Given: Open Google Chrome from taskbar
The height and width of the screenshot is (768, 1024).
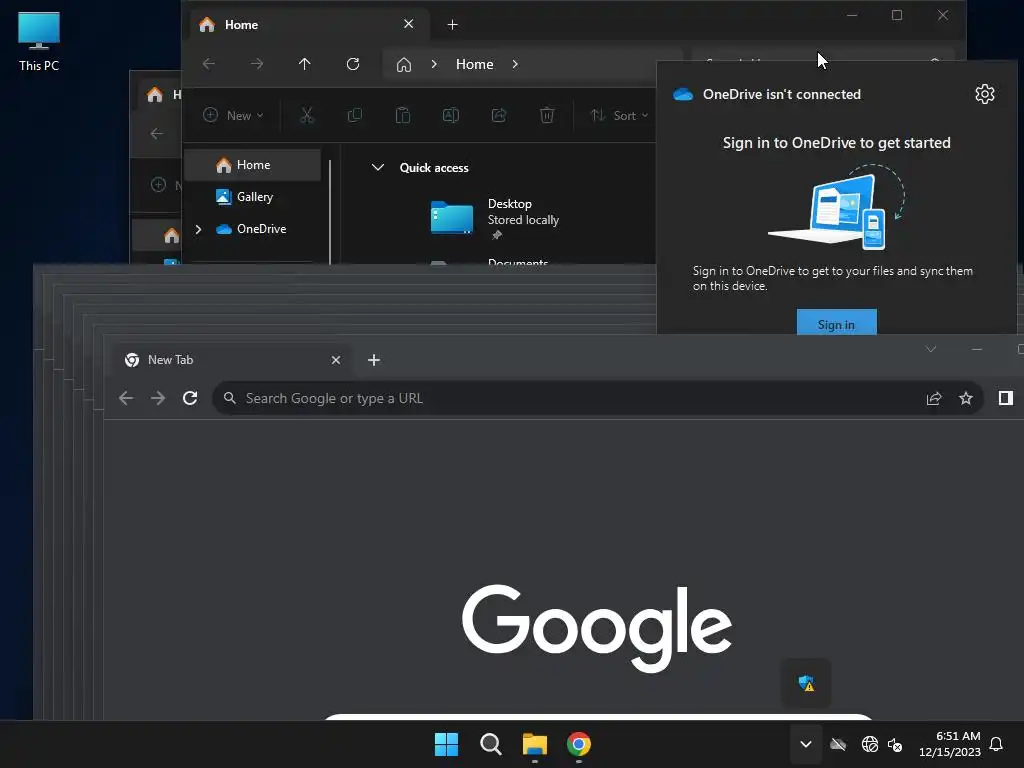Looking at the screenshot, I should click(x=579, y=744).
